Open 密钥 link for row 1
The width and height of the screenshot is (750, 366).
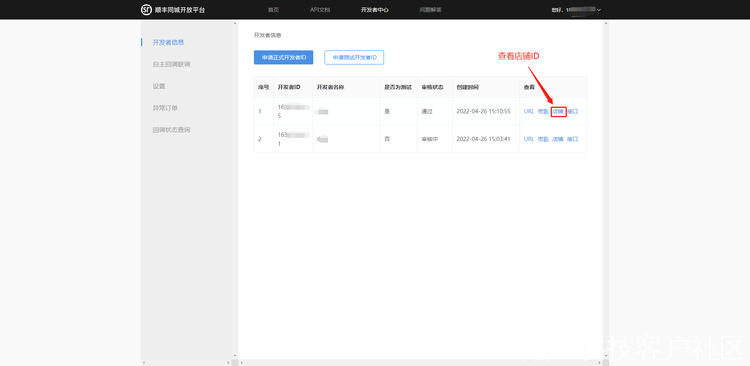point(543,111)
